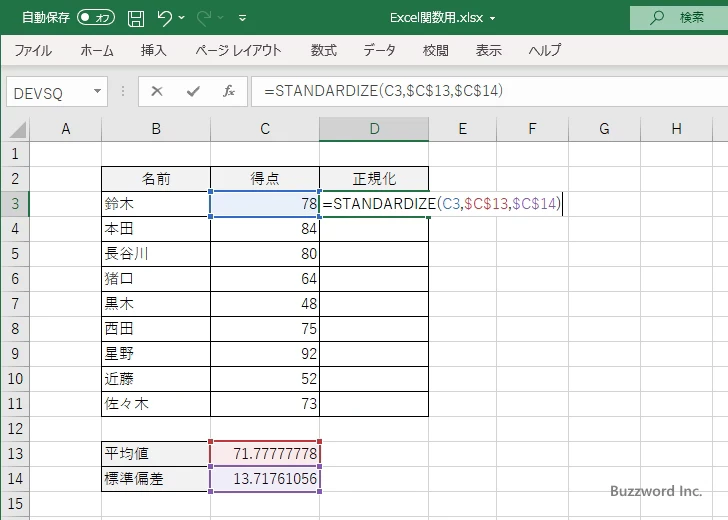Click the 検索 search box

point(679,18)
